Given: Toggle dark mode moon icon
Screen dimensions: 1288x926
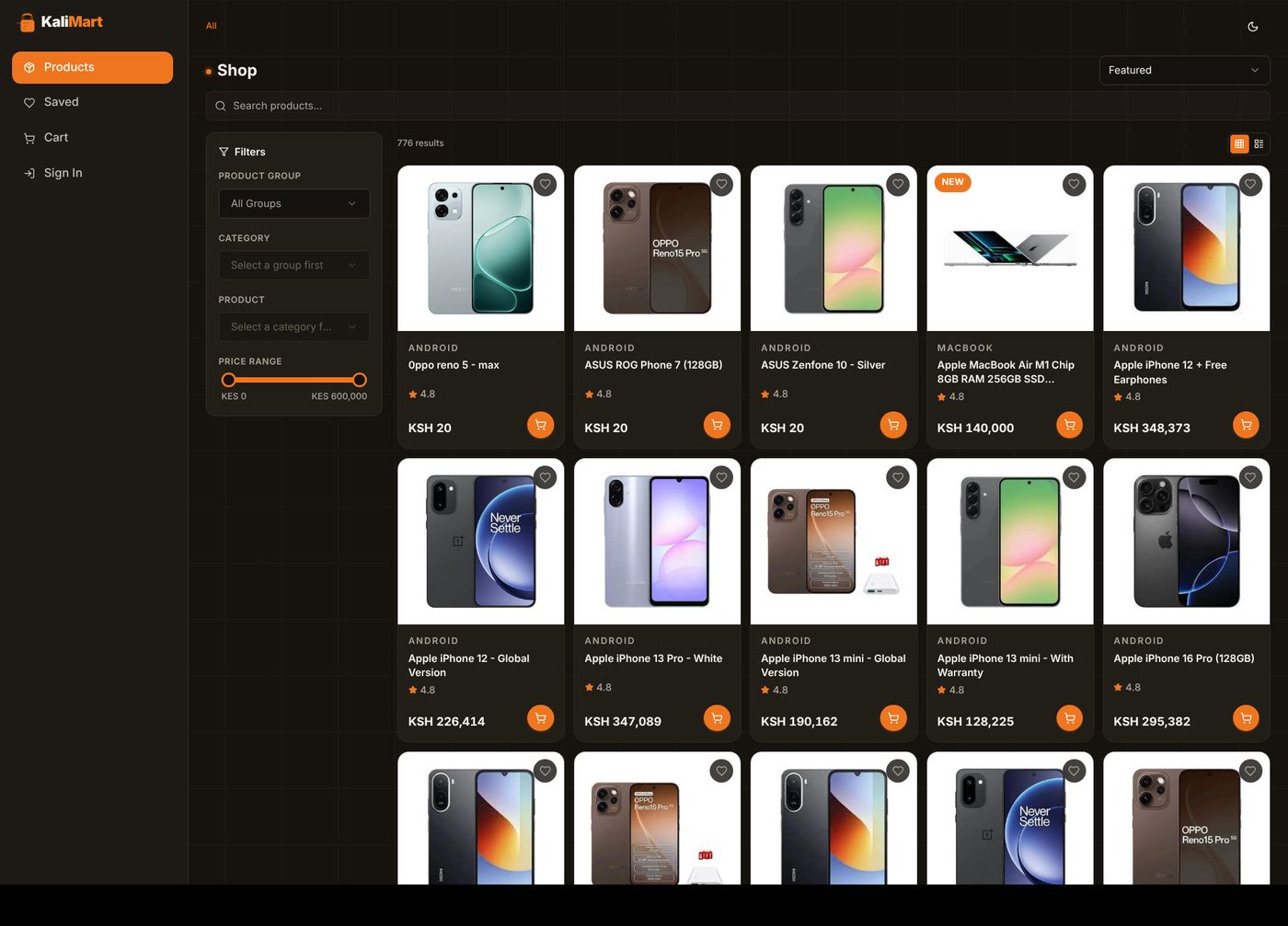Looking at the screenshot, I should pyautogui.click(x=1252, y=27).
